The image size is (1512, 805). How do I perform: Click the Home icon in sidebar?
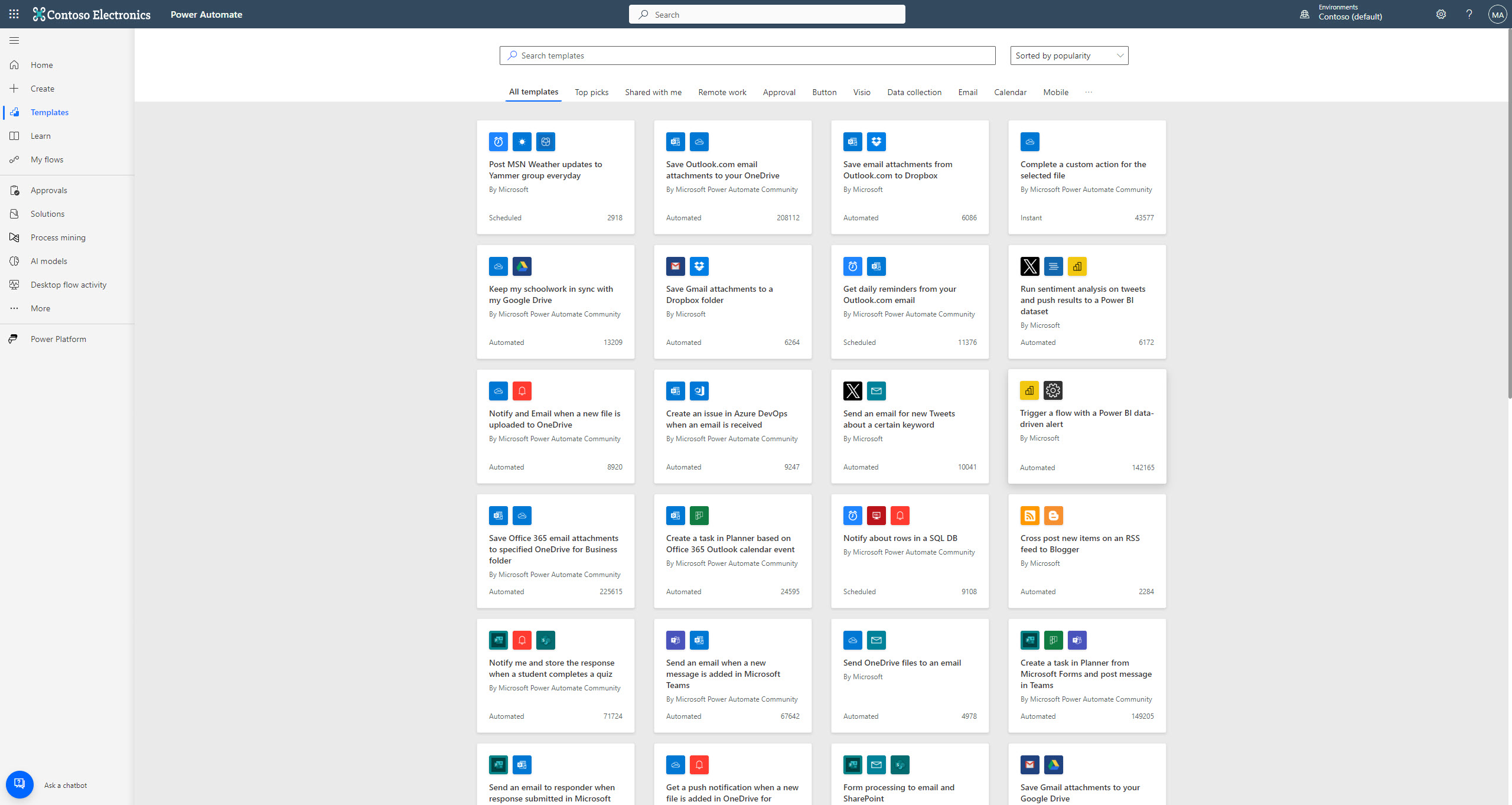point(14,65)
